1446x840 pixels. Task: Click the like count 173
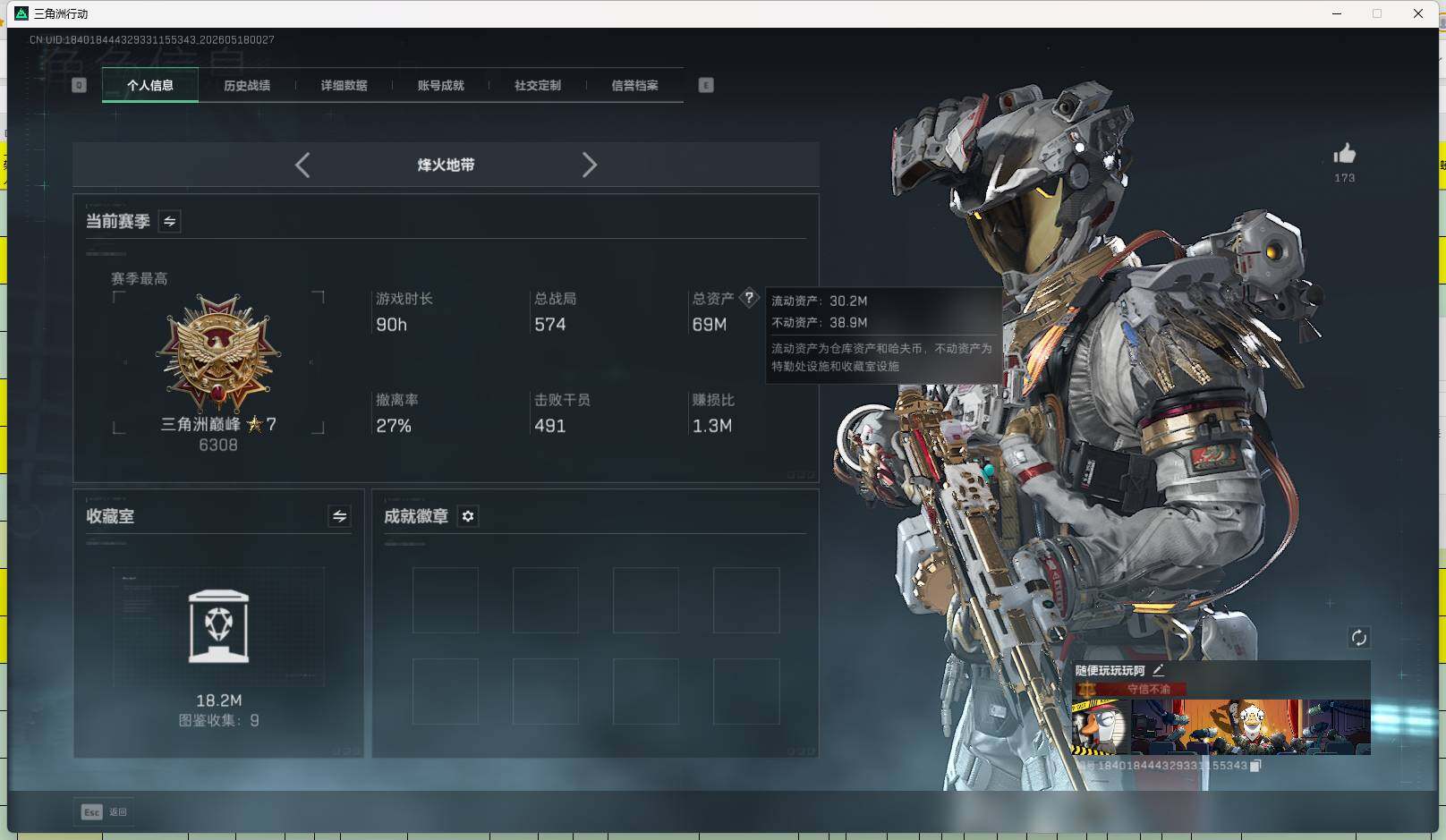pyautogui.click(x=1344, y=178)
